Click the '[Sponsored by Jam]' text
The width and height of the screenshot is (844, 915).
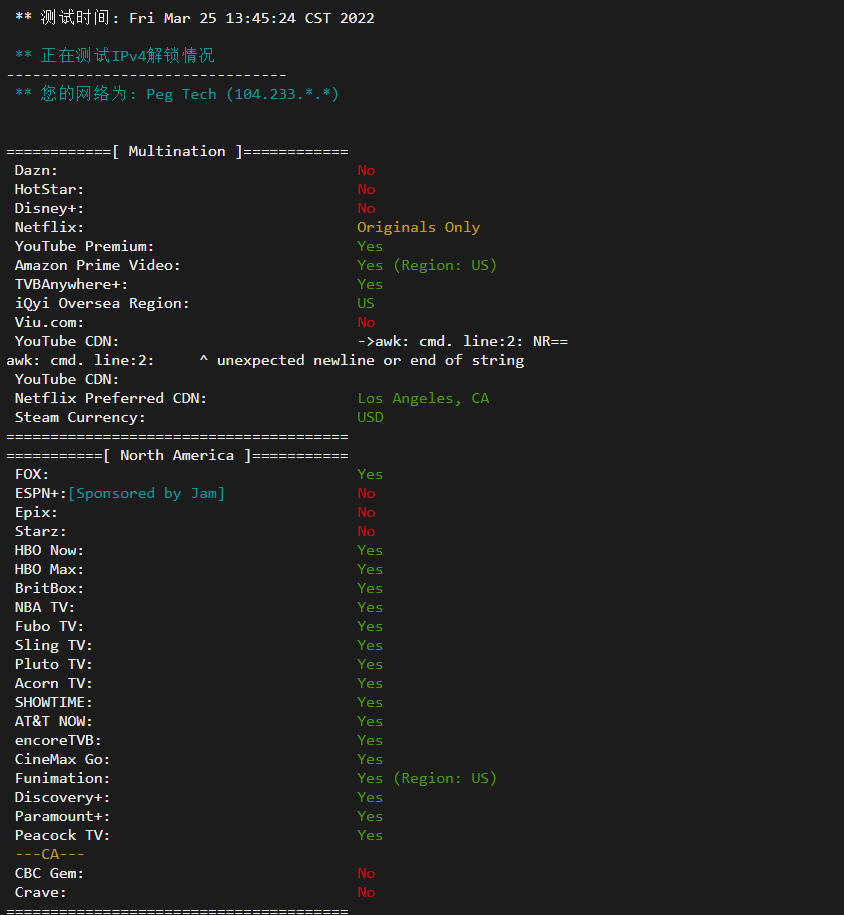tap(146, 493)
